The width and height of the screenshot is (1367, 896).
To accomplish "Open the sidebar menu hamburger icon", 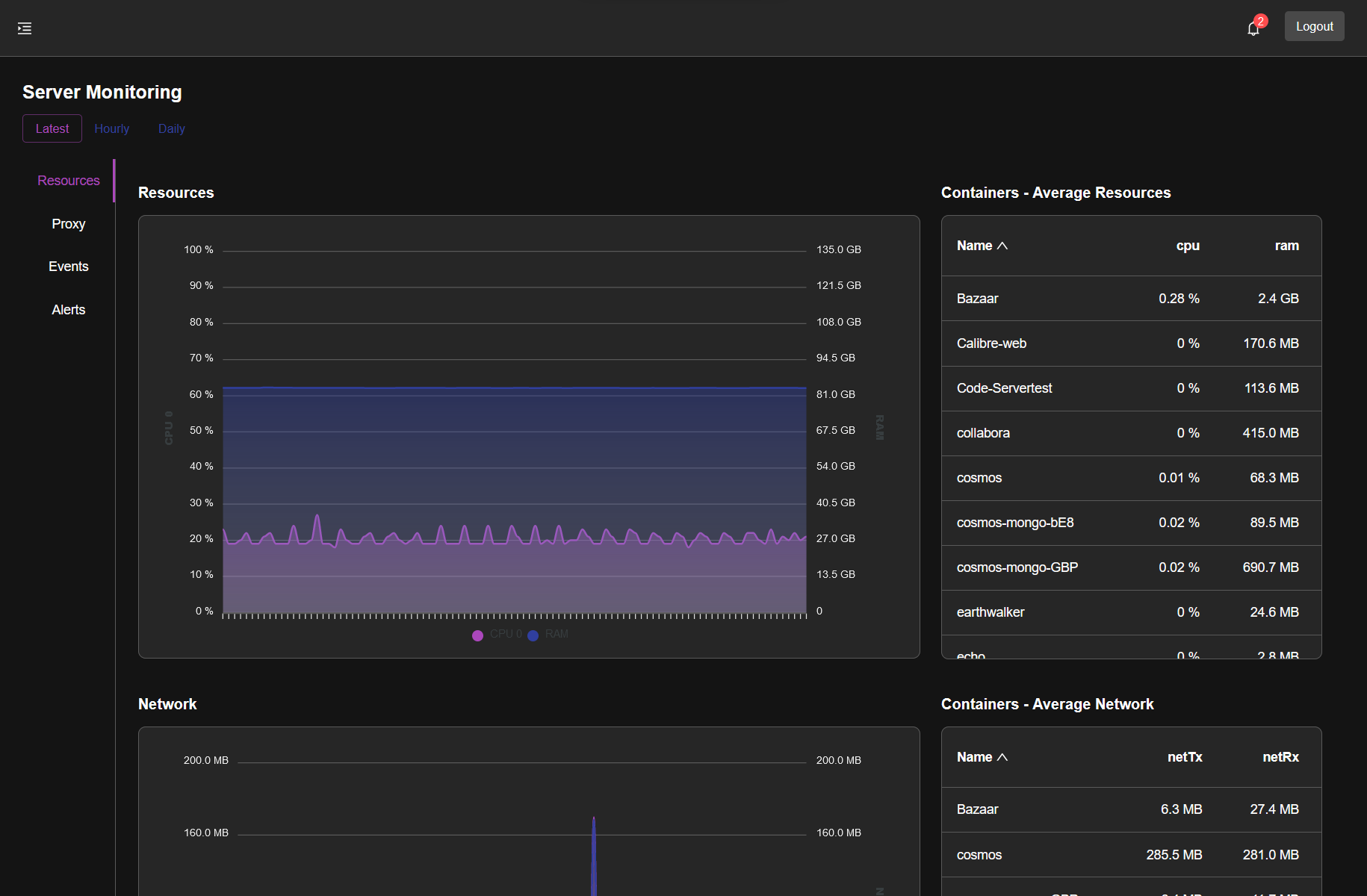I will pyautogui.click(x=25, y=28).
